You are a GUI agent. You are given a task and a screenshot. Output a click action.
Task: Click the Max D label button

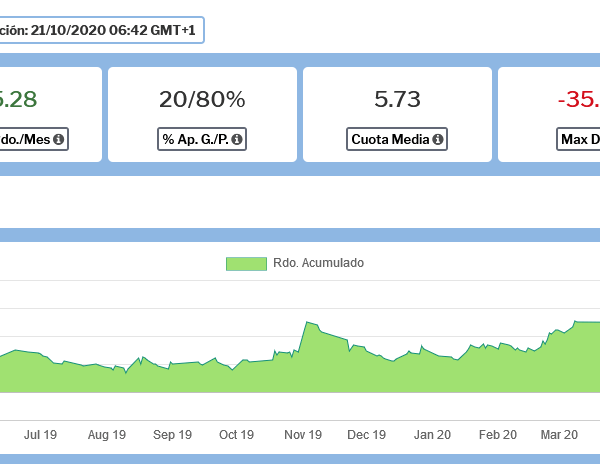578,139
